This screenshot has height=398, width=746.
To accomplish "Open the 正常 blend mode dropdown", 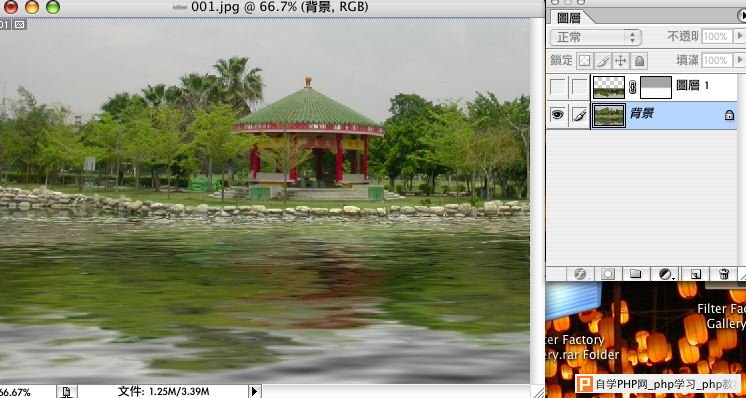I will coord(595,37).
